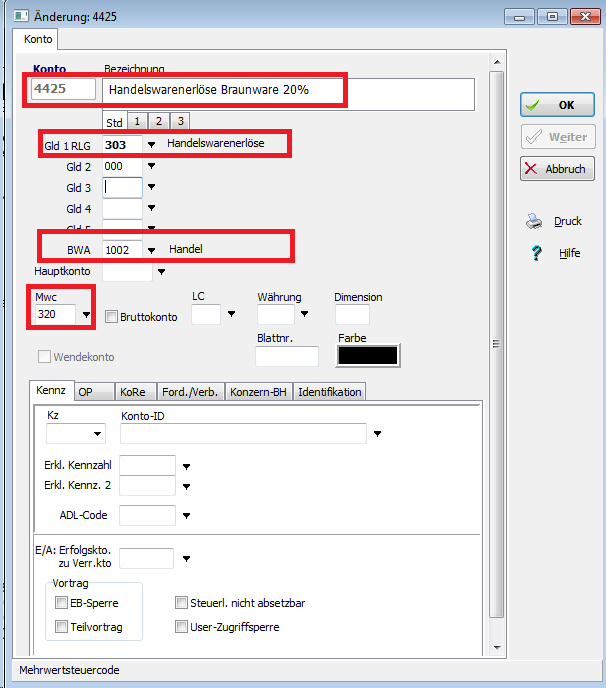
Task: Click into the Konto-ID input field
Action: click(x=243, y=434)
